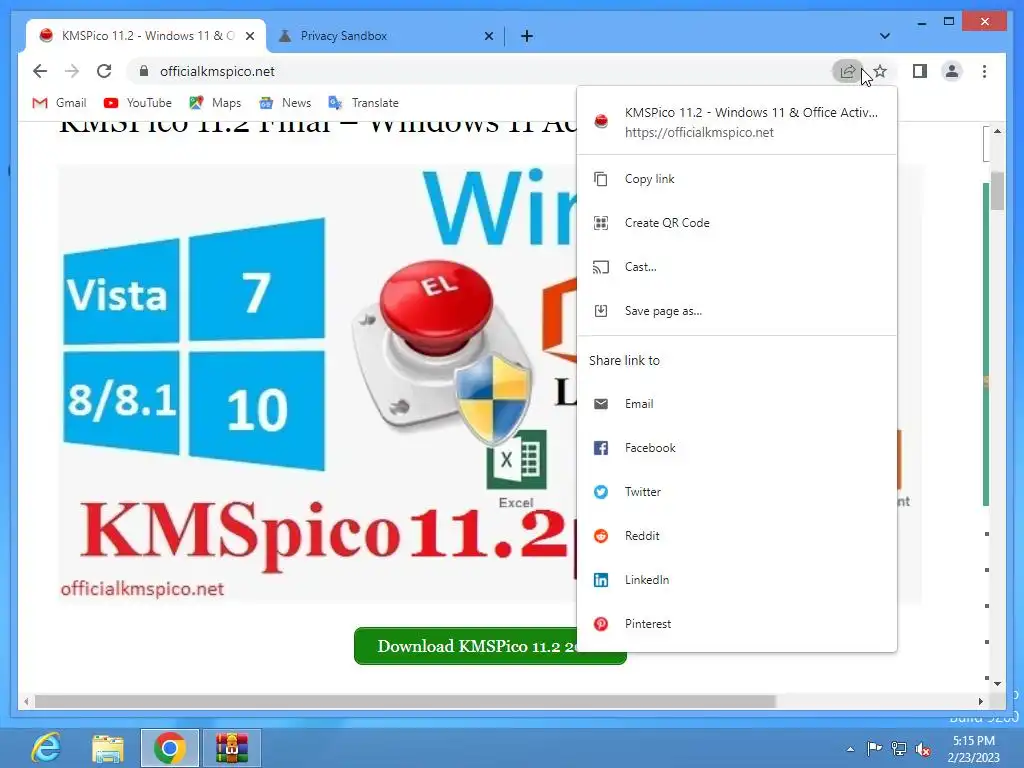Click the vertical scrollbar thumb

coord(997,191)
